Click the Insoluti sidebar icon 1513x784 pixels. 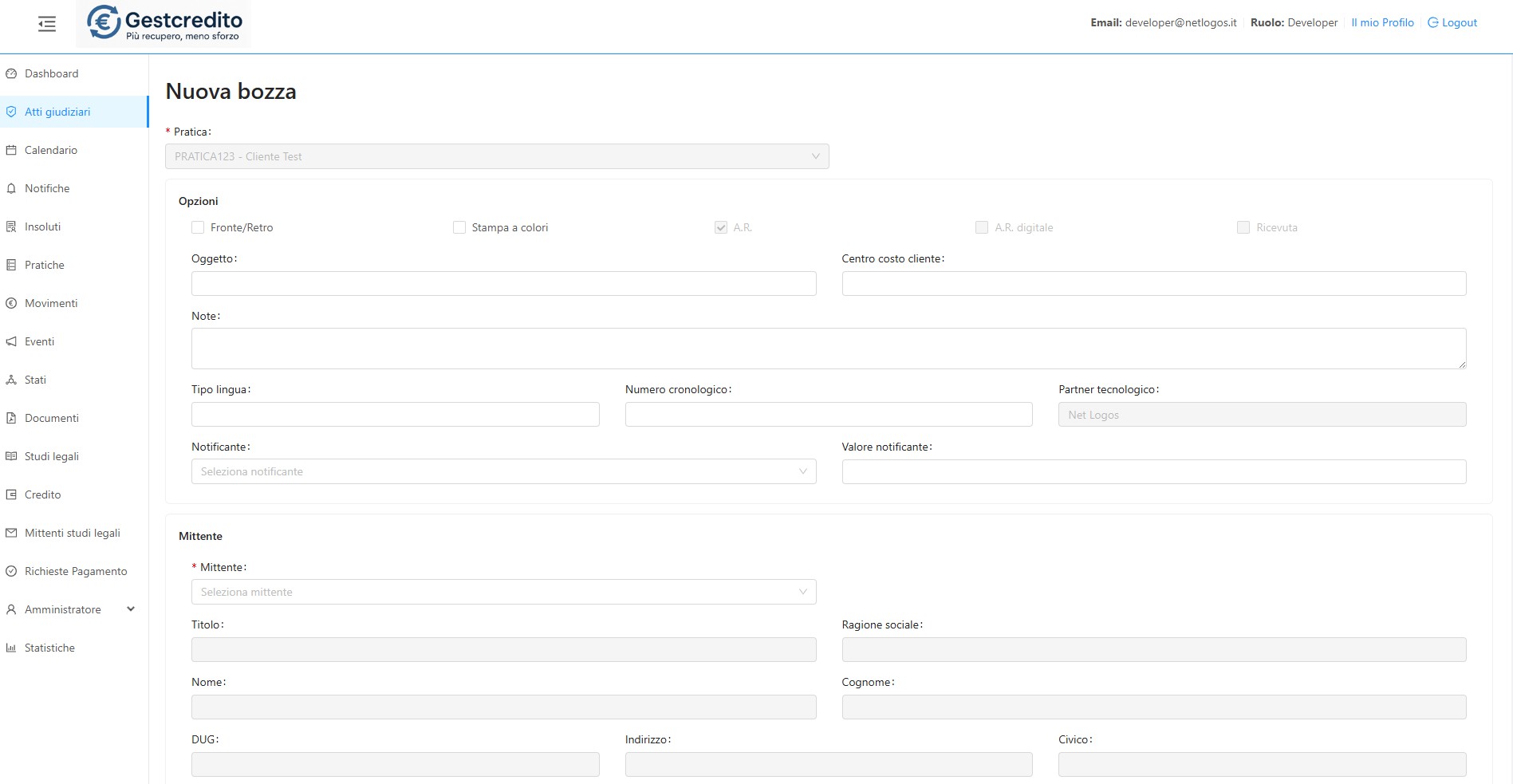point(11,227)
